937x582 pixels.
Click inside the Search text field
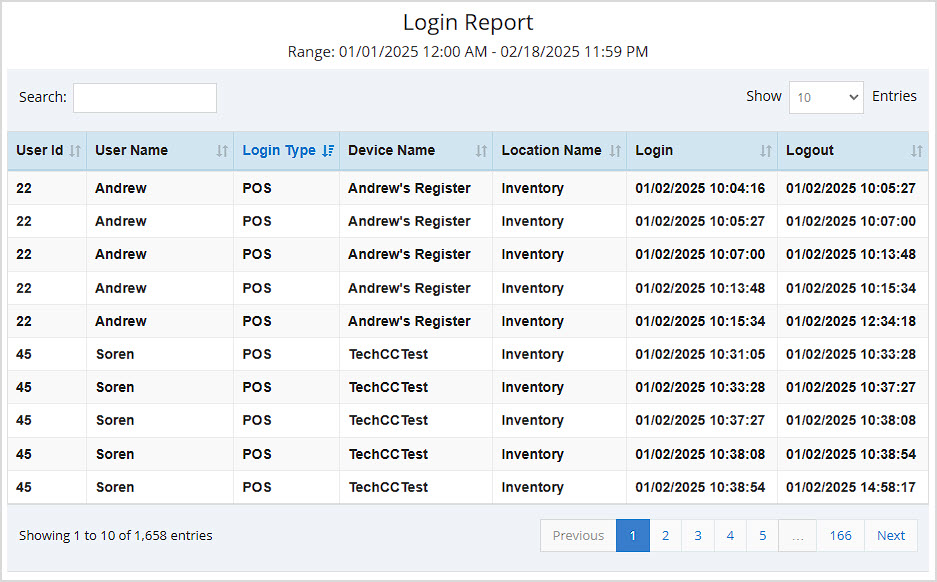point(145,98)
